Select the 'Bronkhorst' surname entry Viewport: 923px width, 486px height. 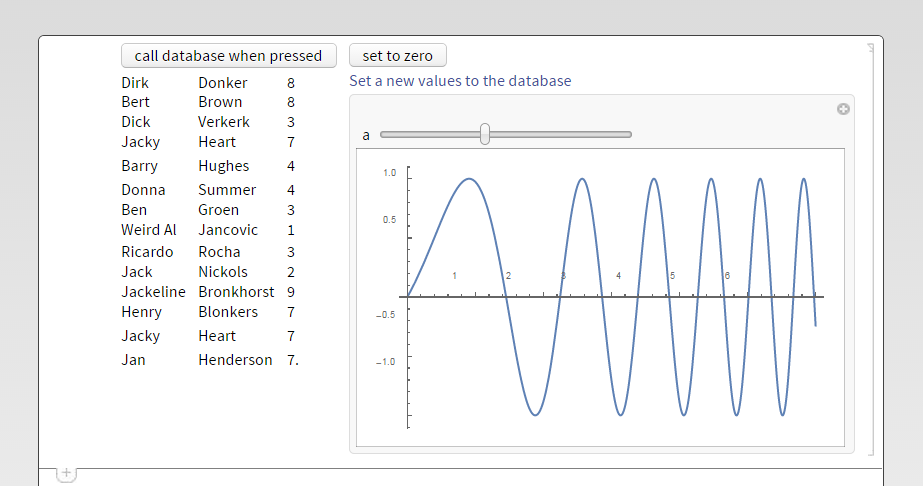tap(236, 292)
